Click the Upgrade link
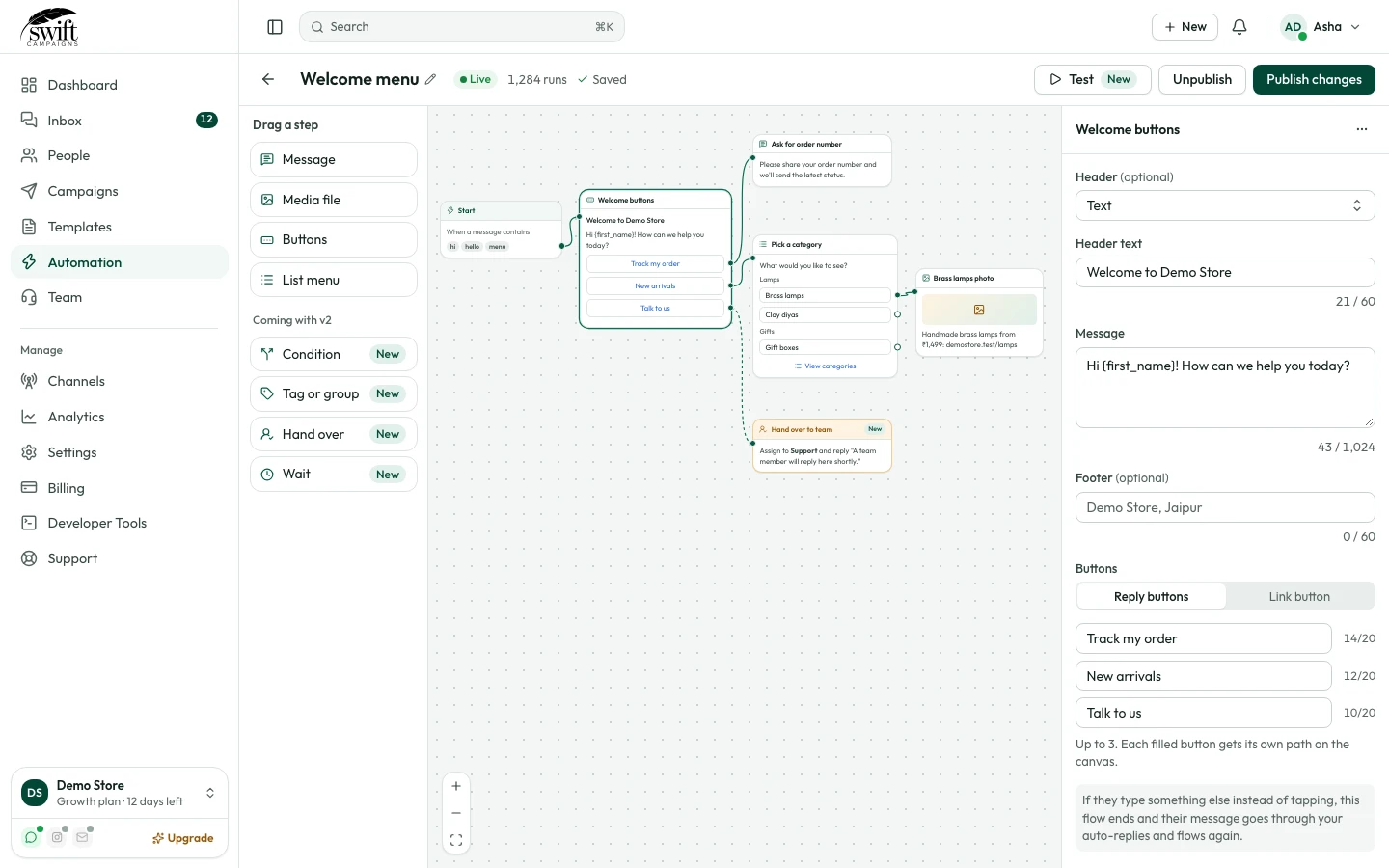1389x868 pixels. pos(182,838)
